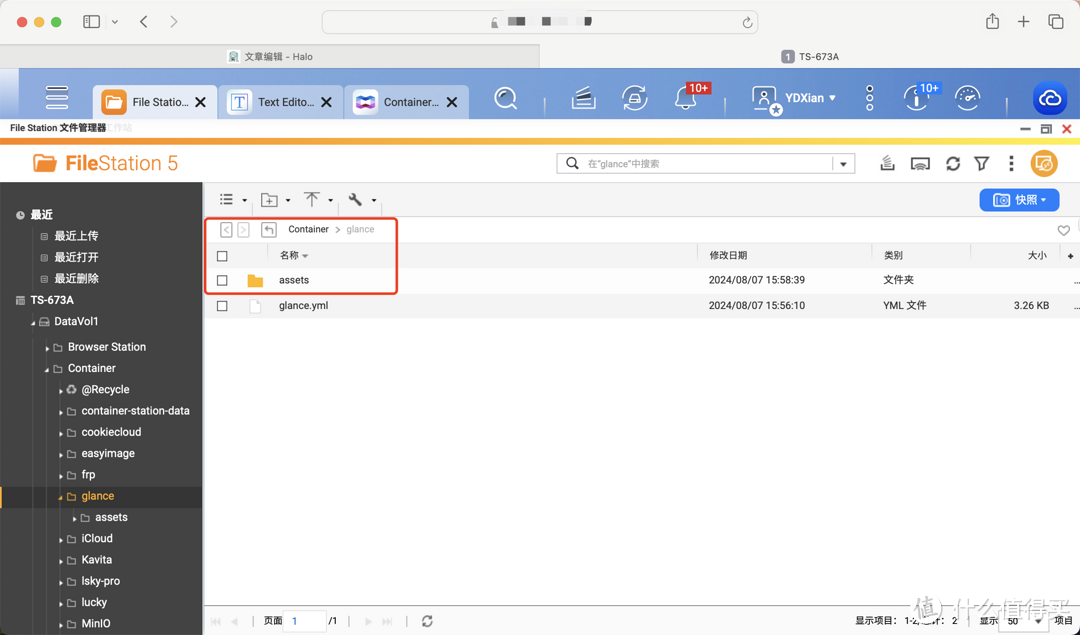Click the create folder icon
This screenshot has height=635, width=1080.
[270, 199]
